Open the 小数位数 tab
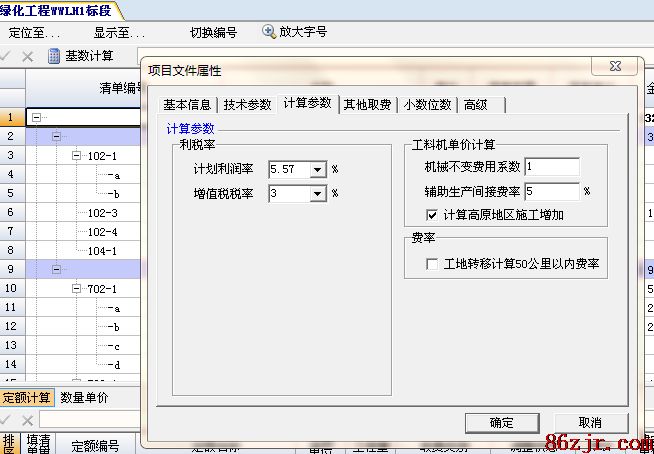 (427, 104)
